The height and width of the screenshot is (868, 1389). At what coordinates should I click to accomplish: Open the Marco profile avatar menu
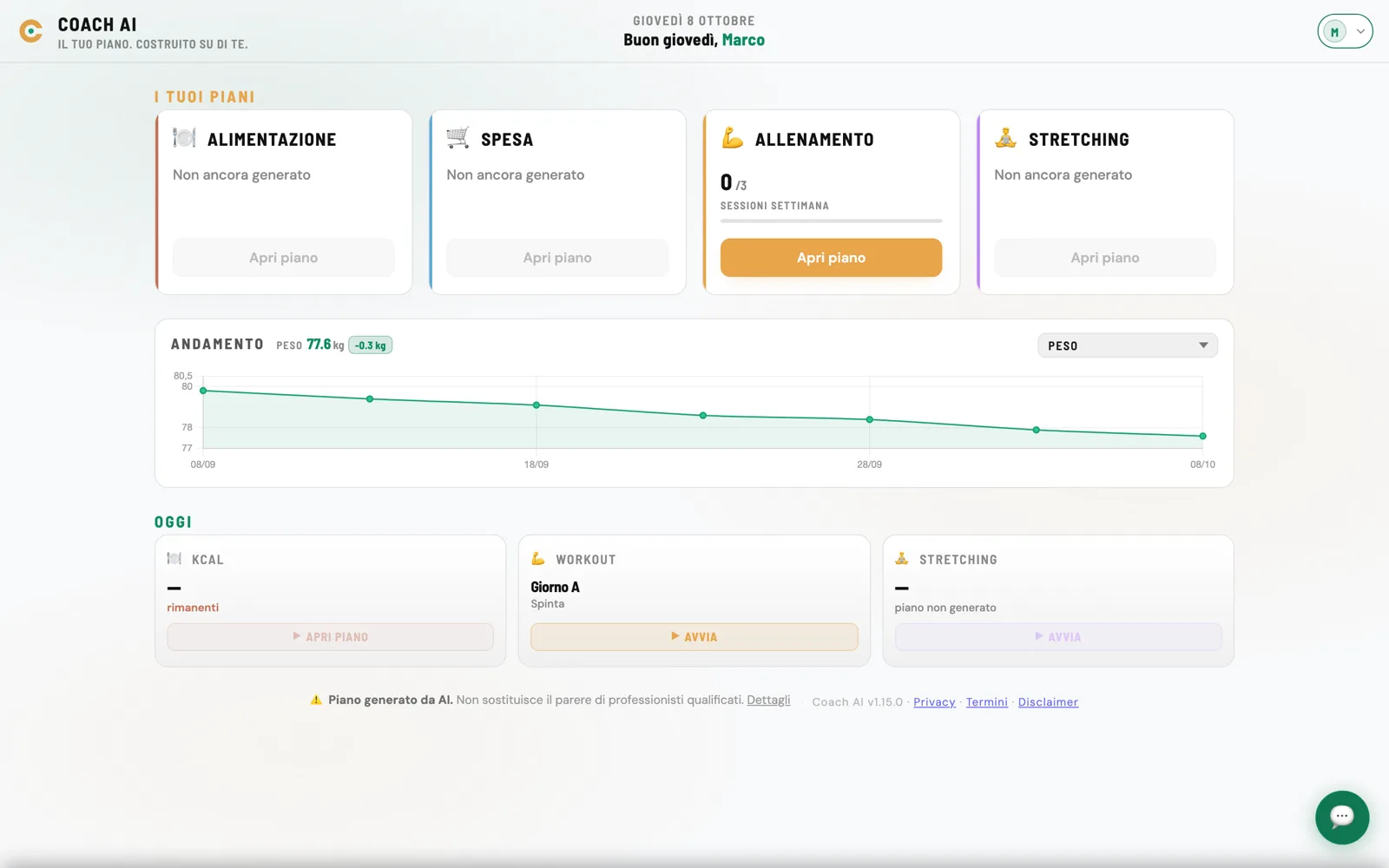click(x=1345, y=31)
